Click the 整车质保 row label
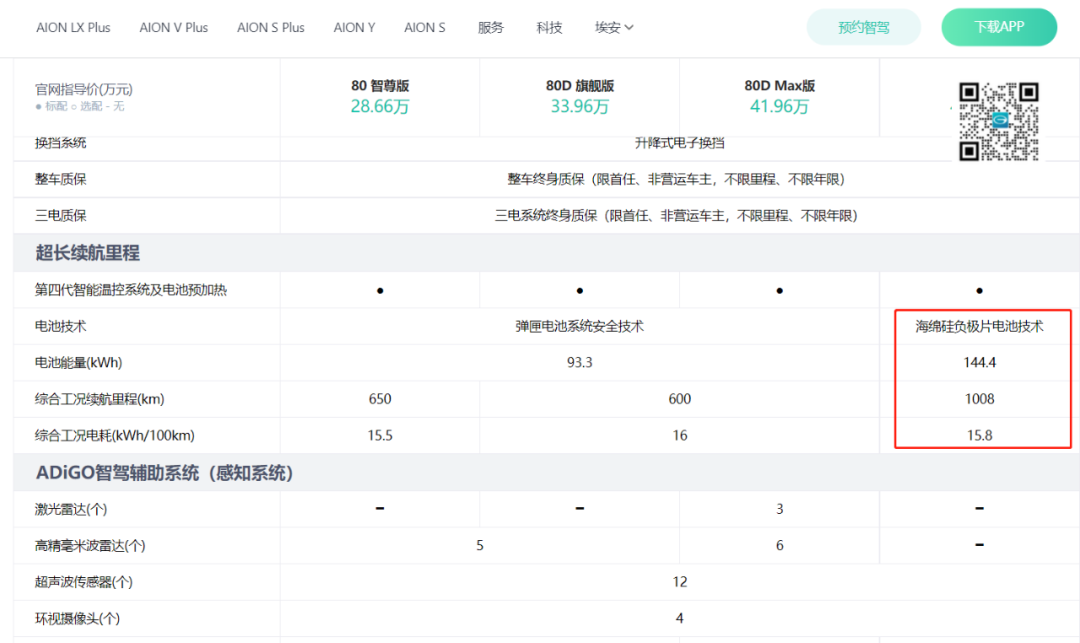The width and height of the screenshot is (1080, 643). (x=61, y=179)
